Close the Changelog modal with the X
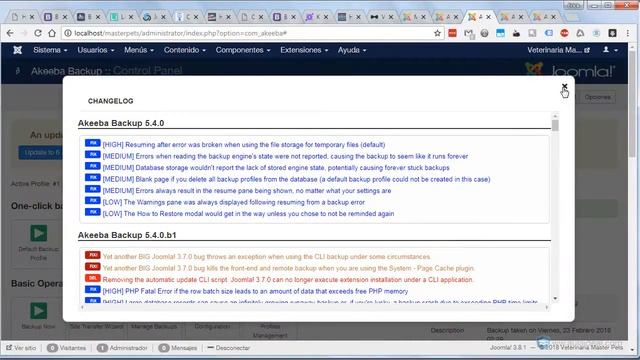The height and width of the screenshot is (360, 640). (564, 87)
